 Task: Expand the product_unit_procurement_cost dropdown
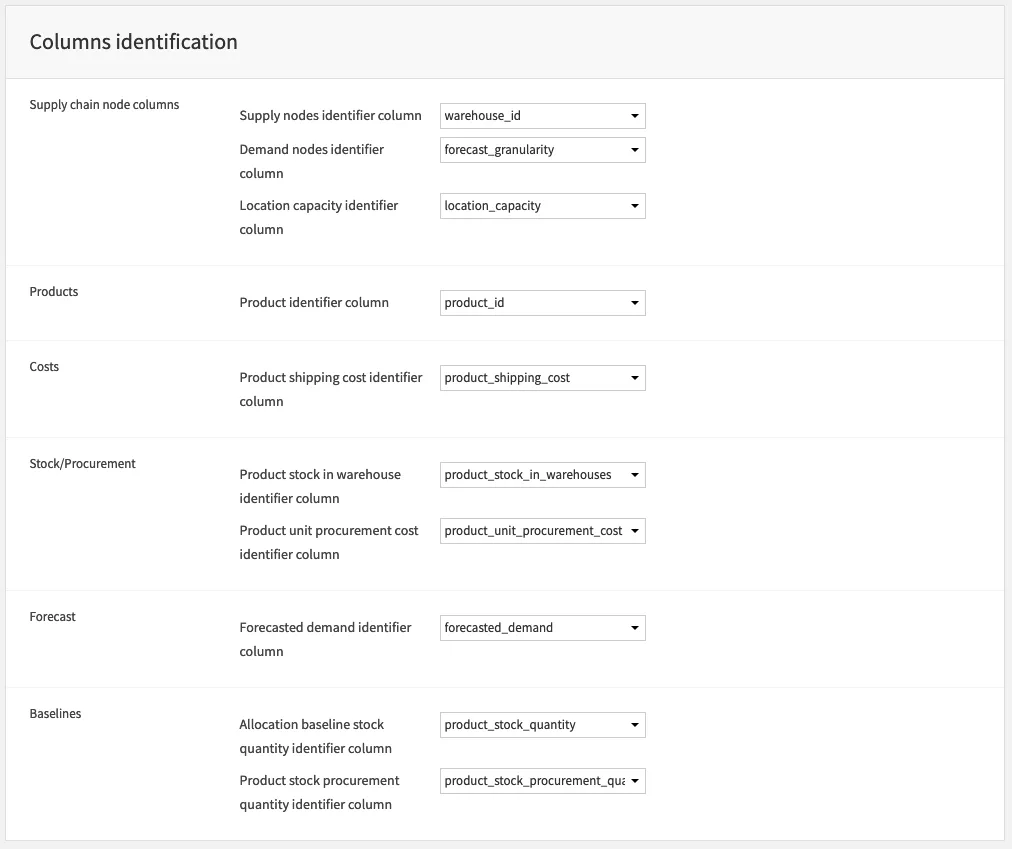click(x=542, y=531)
